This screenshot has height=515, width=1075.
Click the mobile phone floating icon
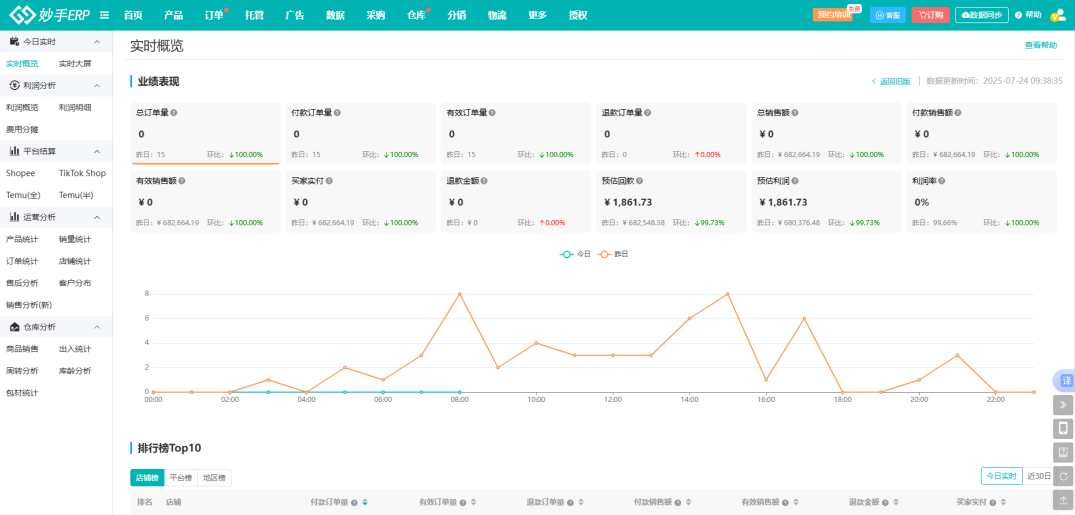point(1063,429)
